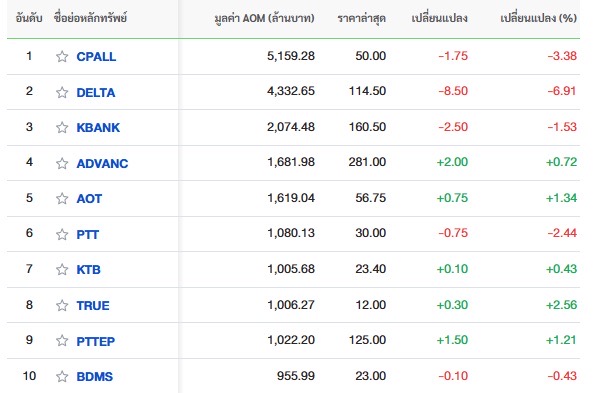Sort by มูลค่า AOM (ล้านบาท) column header
This screenshot has height=393, width=601.
coord(264,18)
